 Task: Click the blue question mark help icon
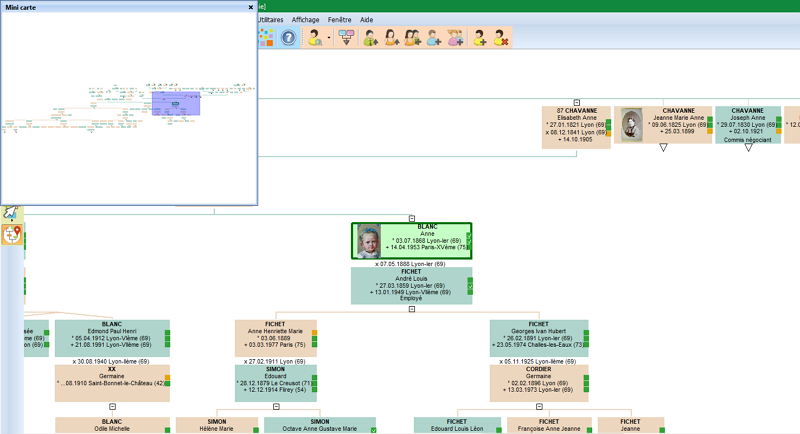pos(288,38)
